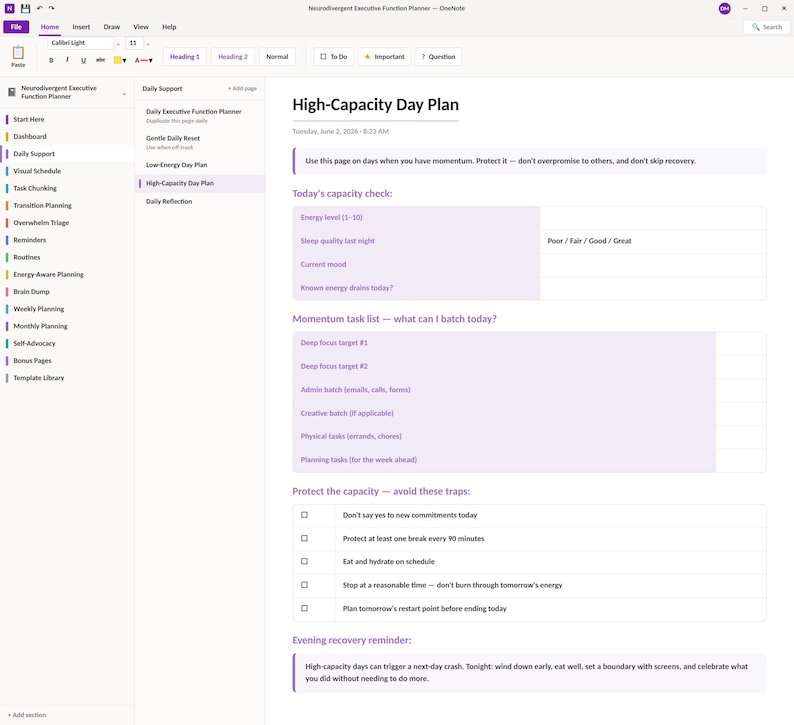Image resolution: width=794 pixels, height=725 pixels.
Task: Open the View tab
Action: pos(141,27)
